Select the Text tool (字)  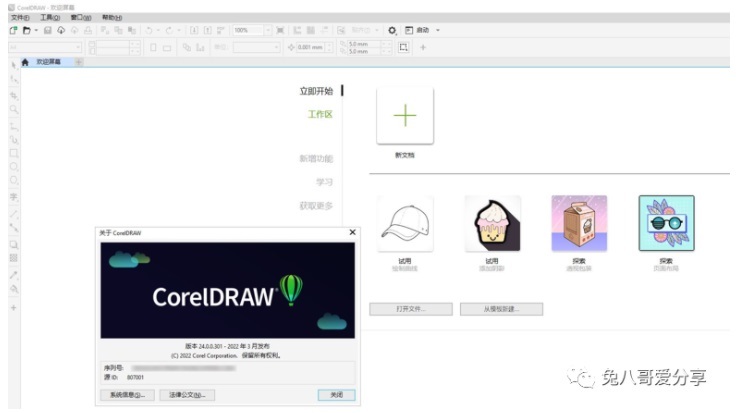(14, 197)
